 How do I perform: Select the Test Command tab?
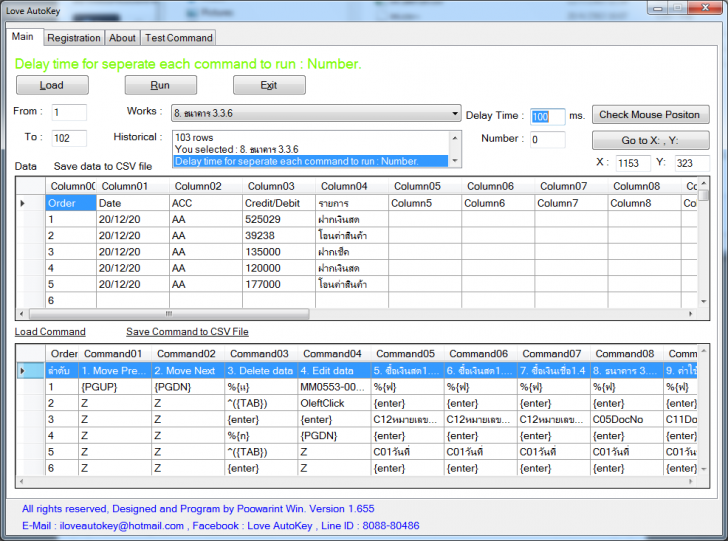[178, 38]
